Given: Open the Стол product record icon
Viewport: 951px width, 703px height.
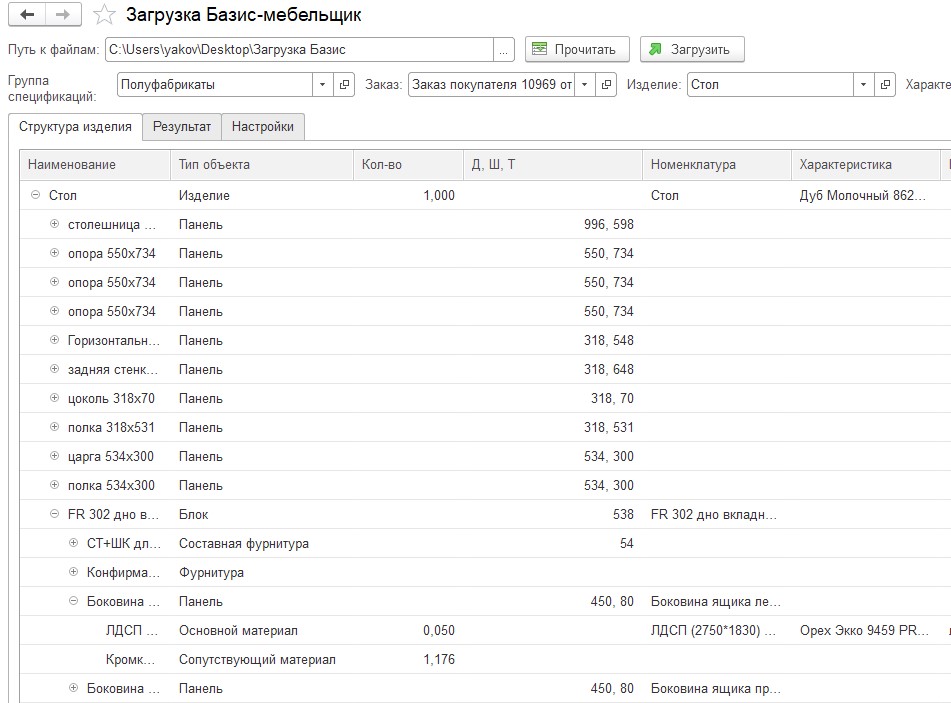Looking at the screenshot, I should pos(885,85).
